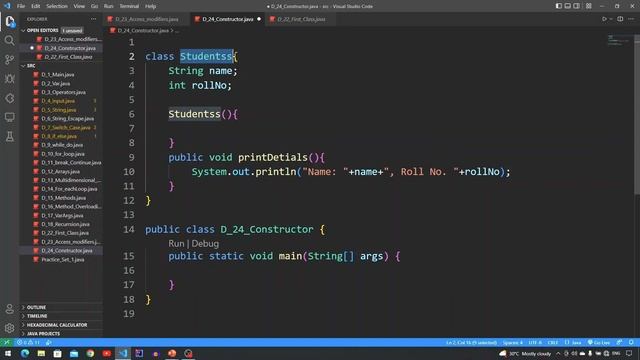Open Microsoft Edge from the taskbar
This screenshot has width=640, height=360.
click(x=24, y=353)
